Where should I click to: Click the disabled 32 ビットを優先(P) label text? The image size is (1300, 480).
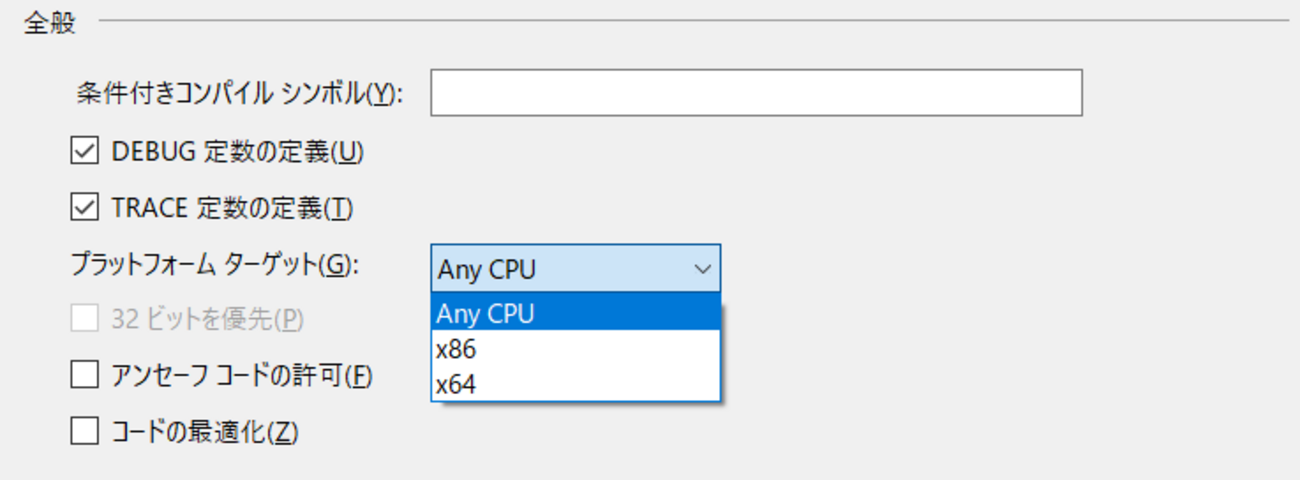pyautogui.click(x=207, y=320)
